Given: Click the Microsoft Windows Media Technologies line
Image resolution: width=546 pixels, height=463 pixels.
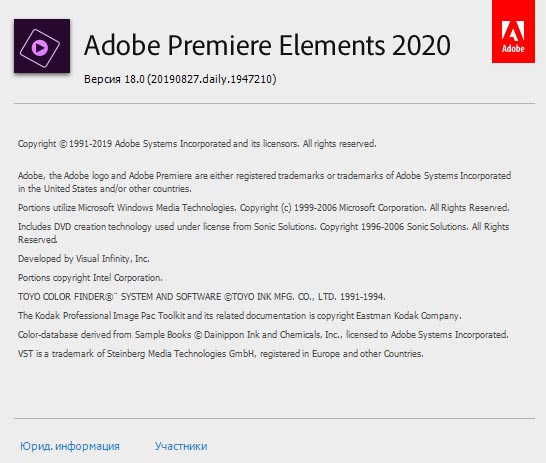Looking at the screenshot, I should coord(264,208).
